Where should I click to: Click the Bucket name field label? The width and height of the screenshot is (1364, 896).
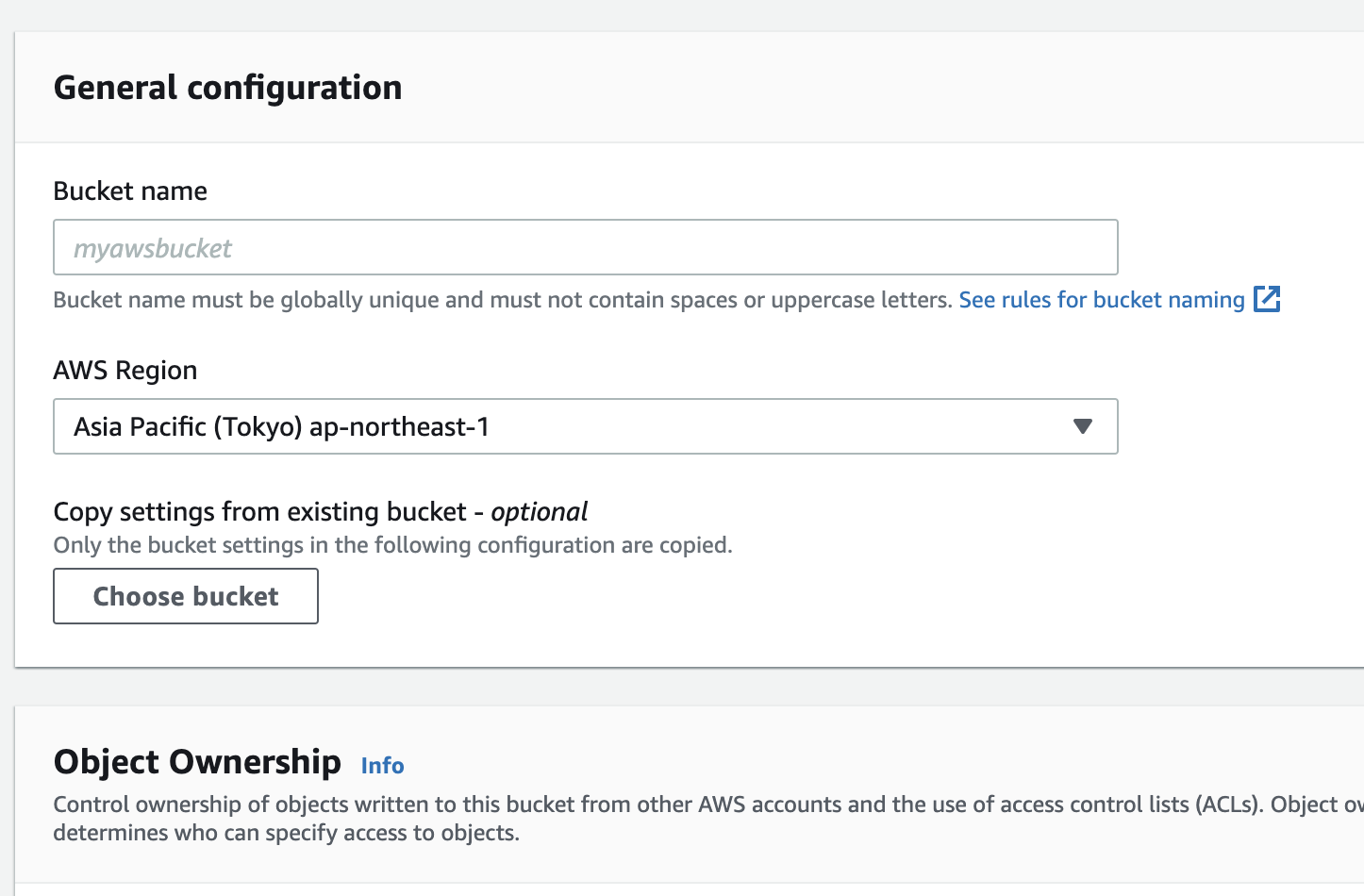[x=130, y=191]
